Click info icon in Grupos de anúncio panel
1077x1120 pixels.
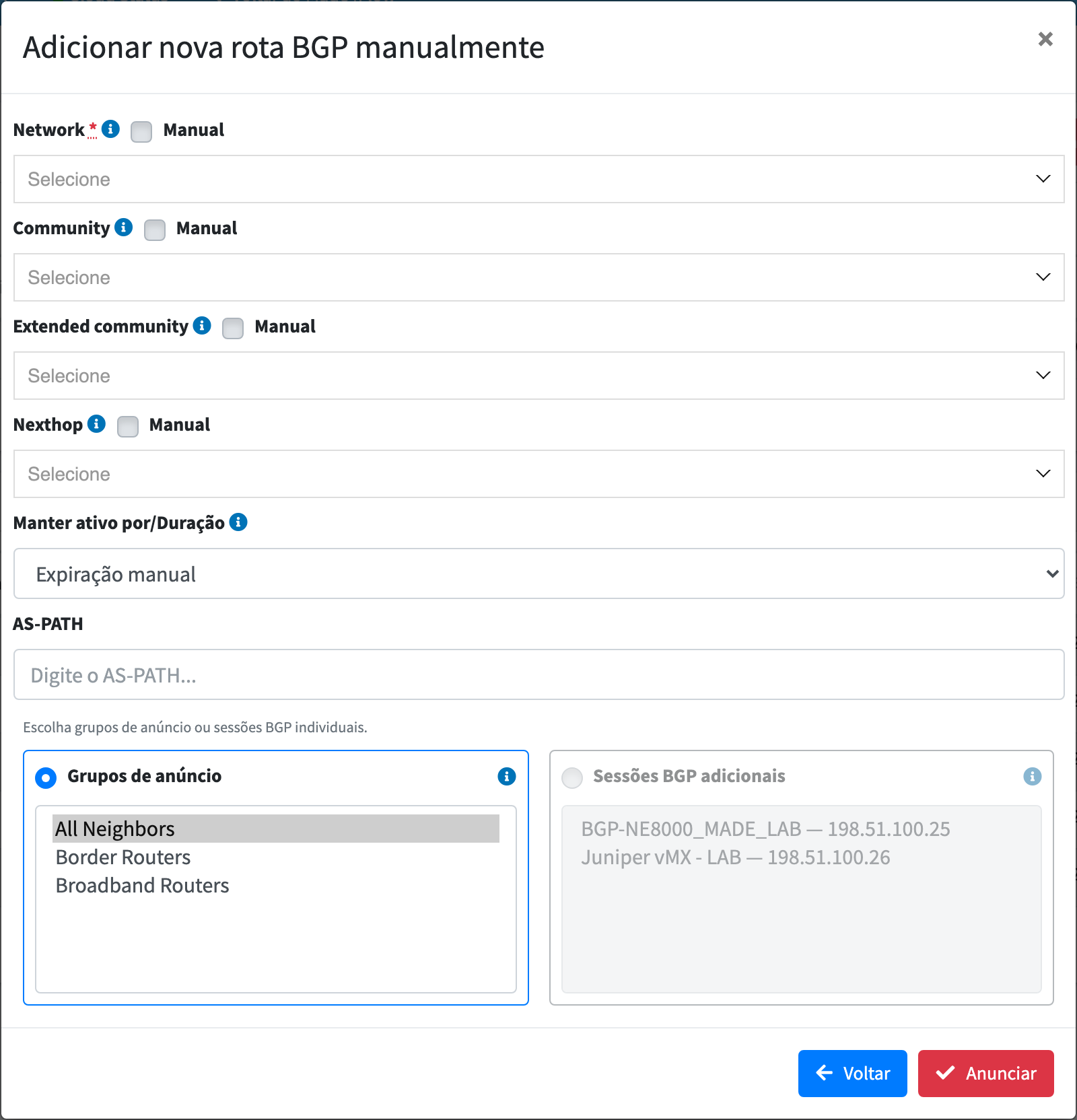point(507,776)
